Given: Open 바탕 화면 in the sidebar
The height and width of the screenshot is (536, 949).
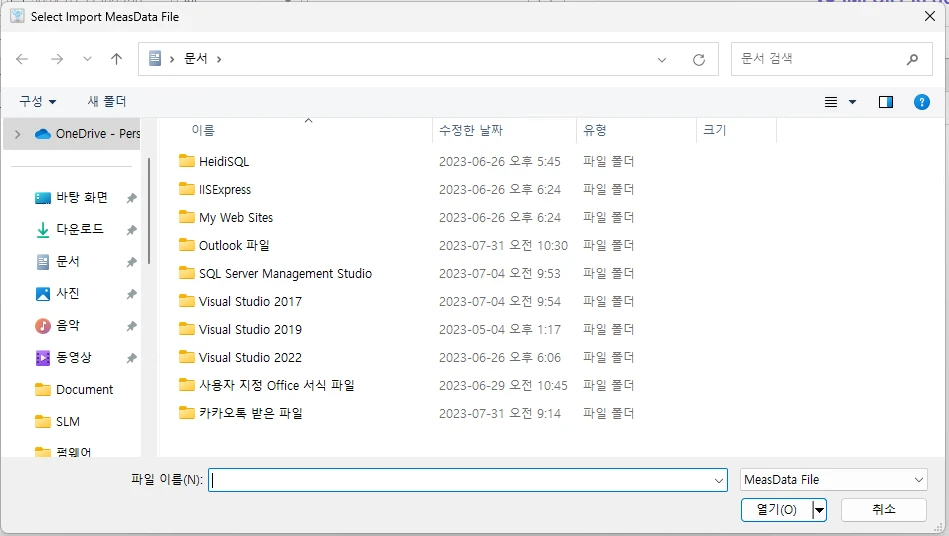Looking at the screenshot, I should (82, 197).
